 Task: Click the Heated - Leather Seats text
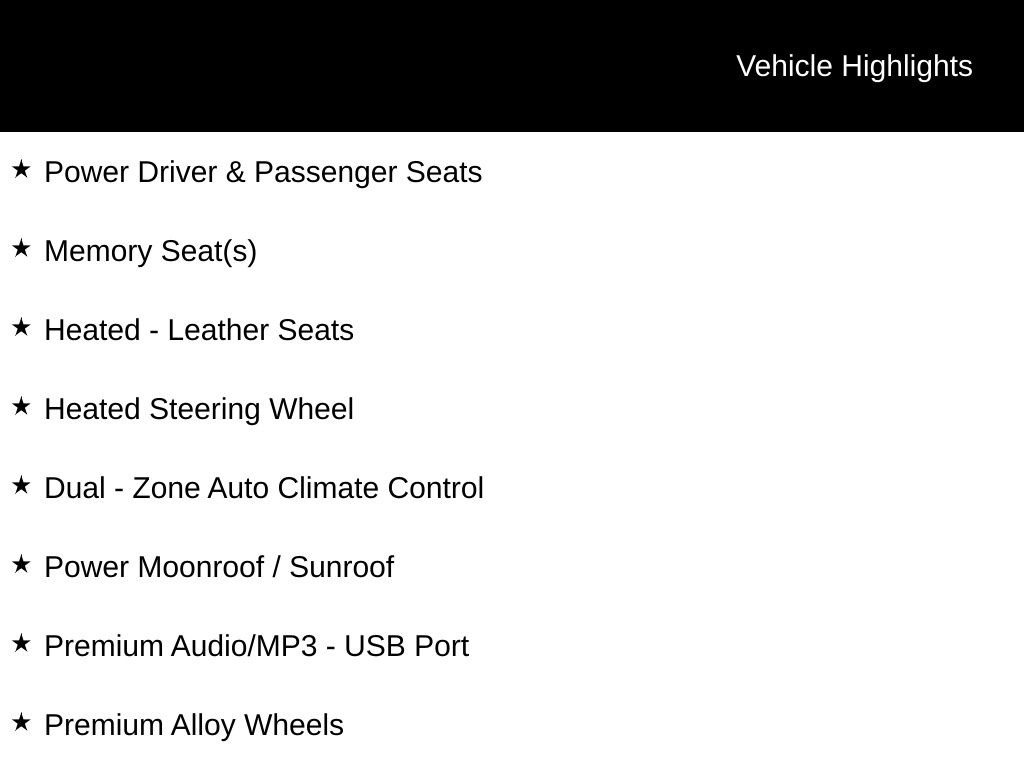[x=199, y=330]
